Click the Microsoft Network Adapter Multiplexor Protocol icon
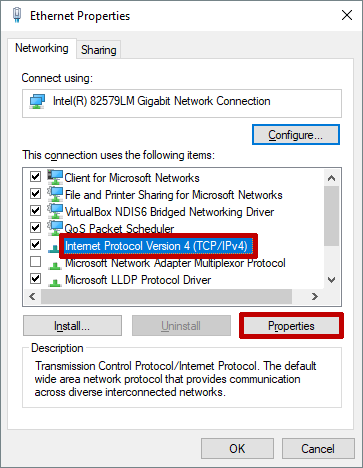 tap(54, 265)
